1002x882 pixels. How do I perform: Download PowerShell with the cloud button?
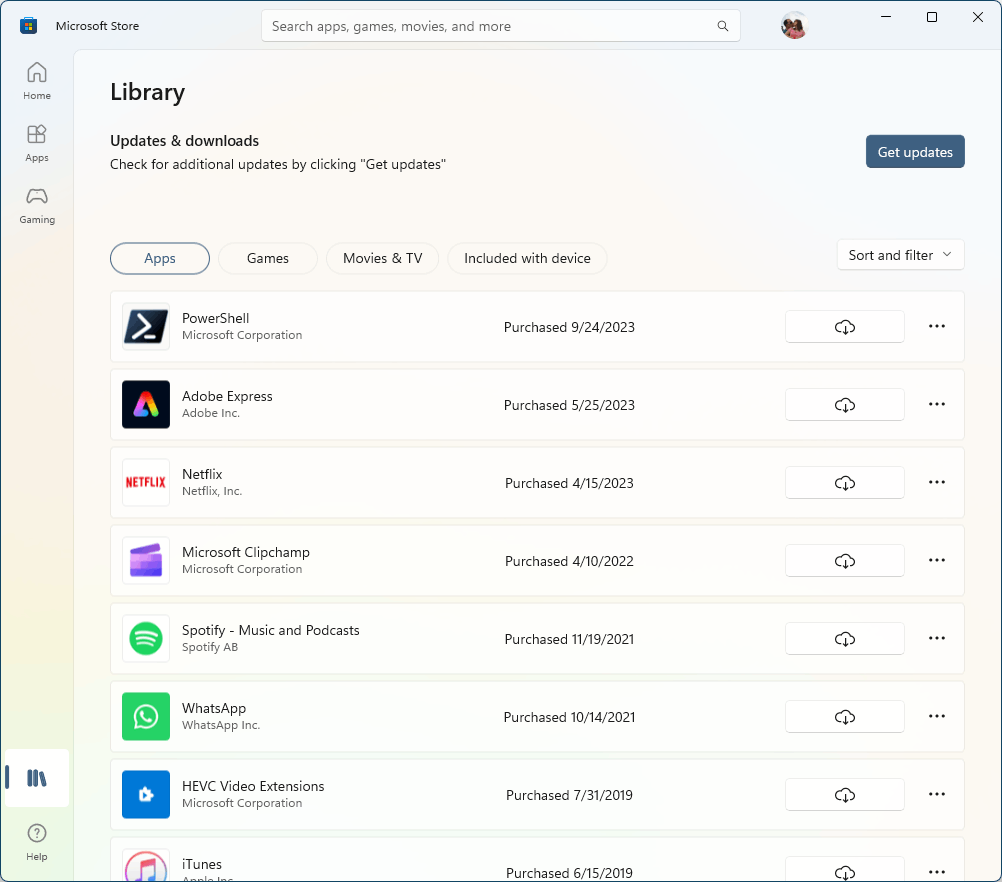click(x=844, y=327)
